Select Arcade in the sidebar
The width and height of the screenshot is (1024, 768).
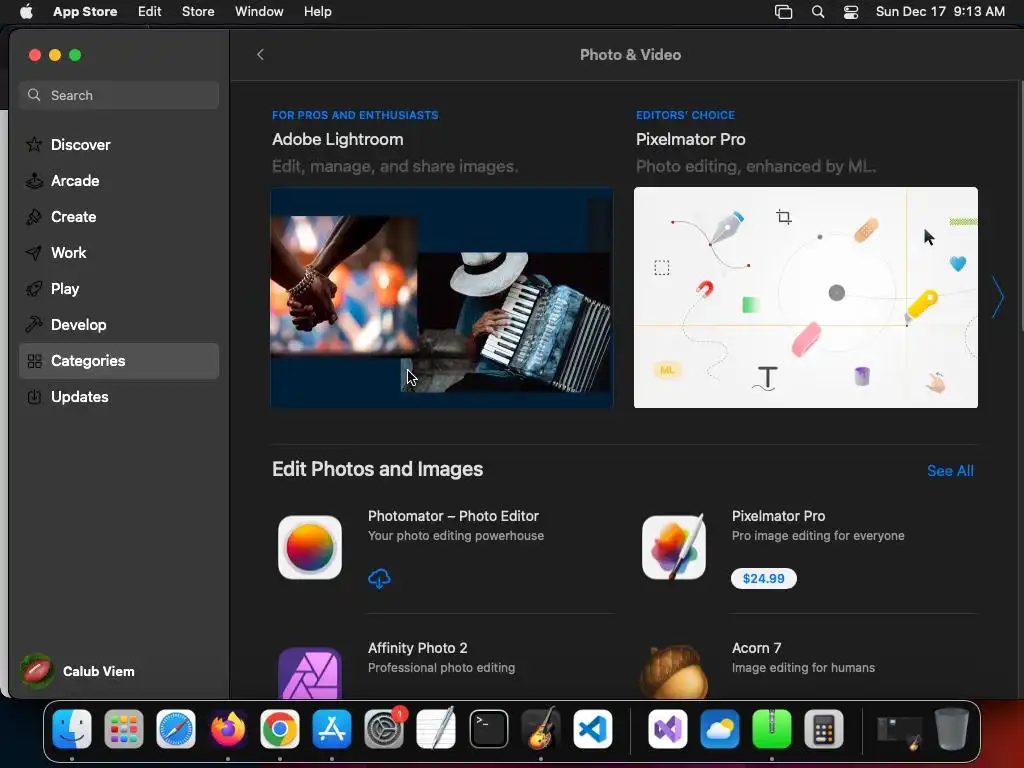pyautogui.click(x=119, y=181)
